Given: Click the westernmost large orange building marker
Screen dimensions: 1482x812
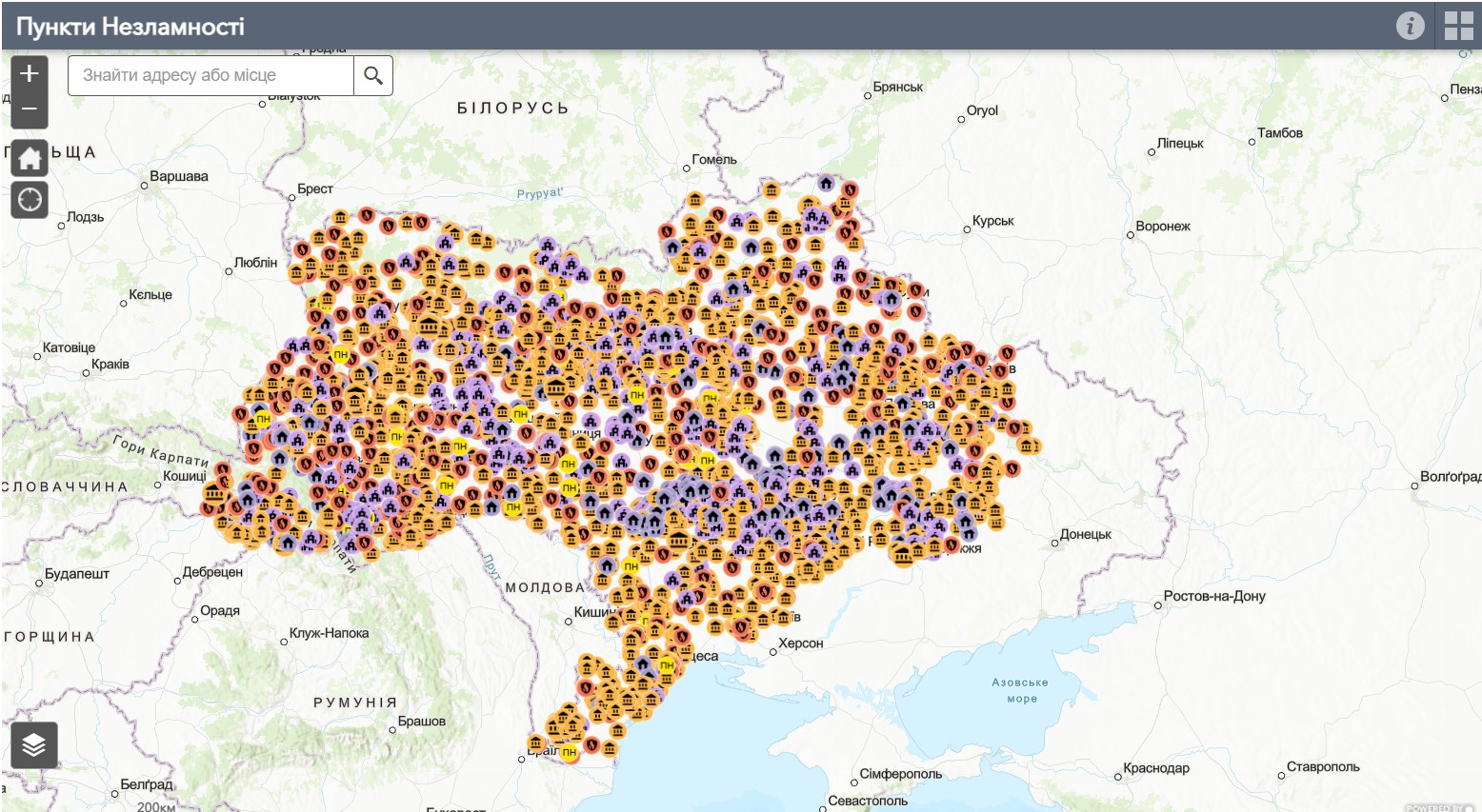Looking at the screenshot, I should [215, 494].
